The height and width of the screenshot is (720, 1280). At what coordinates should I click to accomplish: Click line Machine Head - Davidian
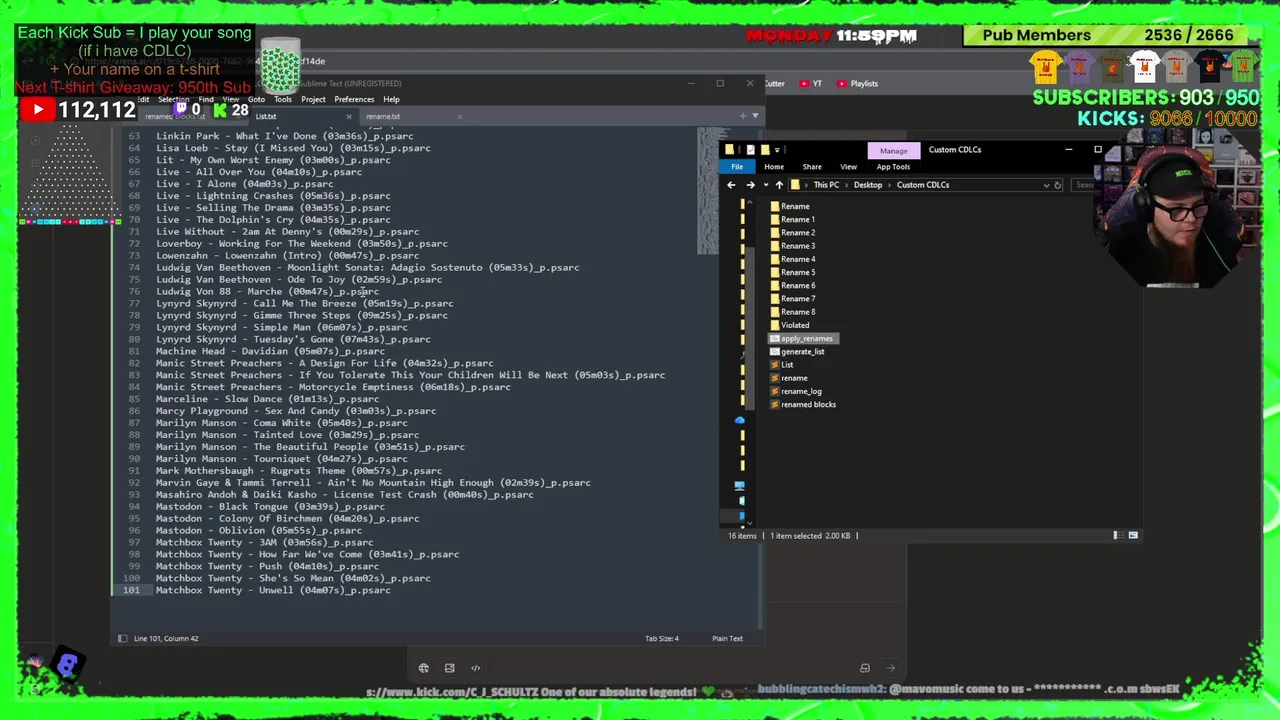270,351
